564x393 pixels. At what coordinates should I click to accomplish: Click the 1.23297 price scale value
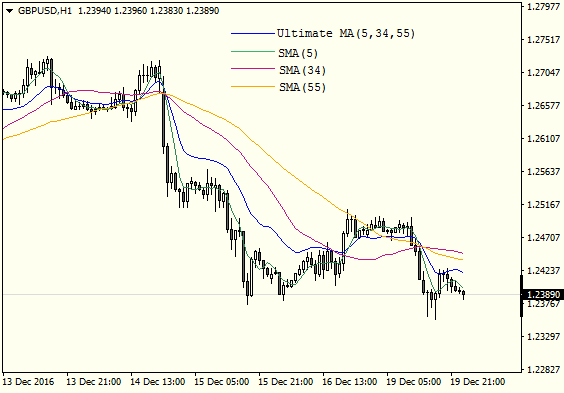[543, 337]
